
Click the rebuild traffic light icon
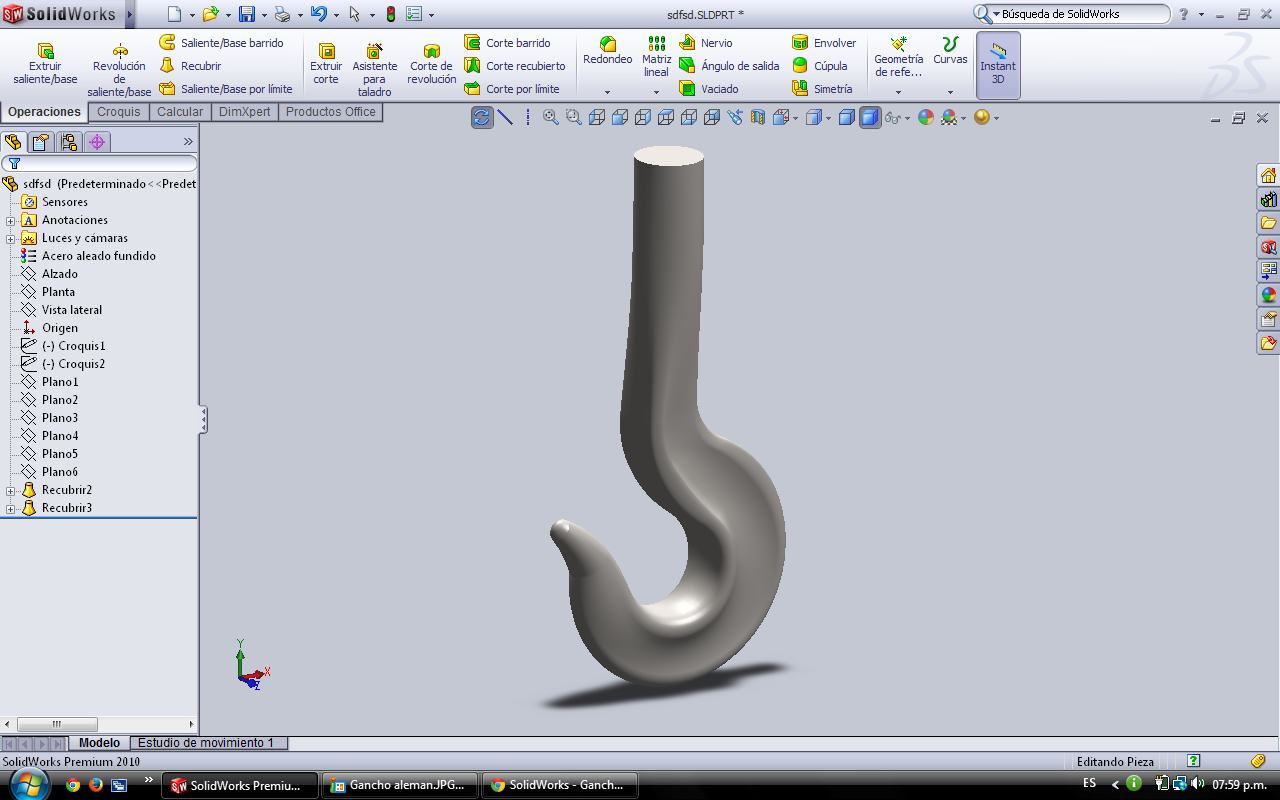pyautogui.click(x=390, y=14)
